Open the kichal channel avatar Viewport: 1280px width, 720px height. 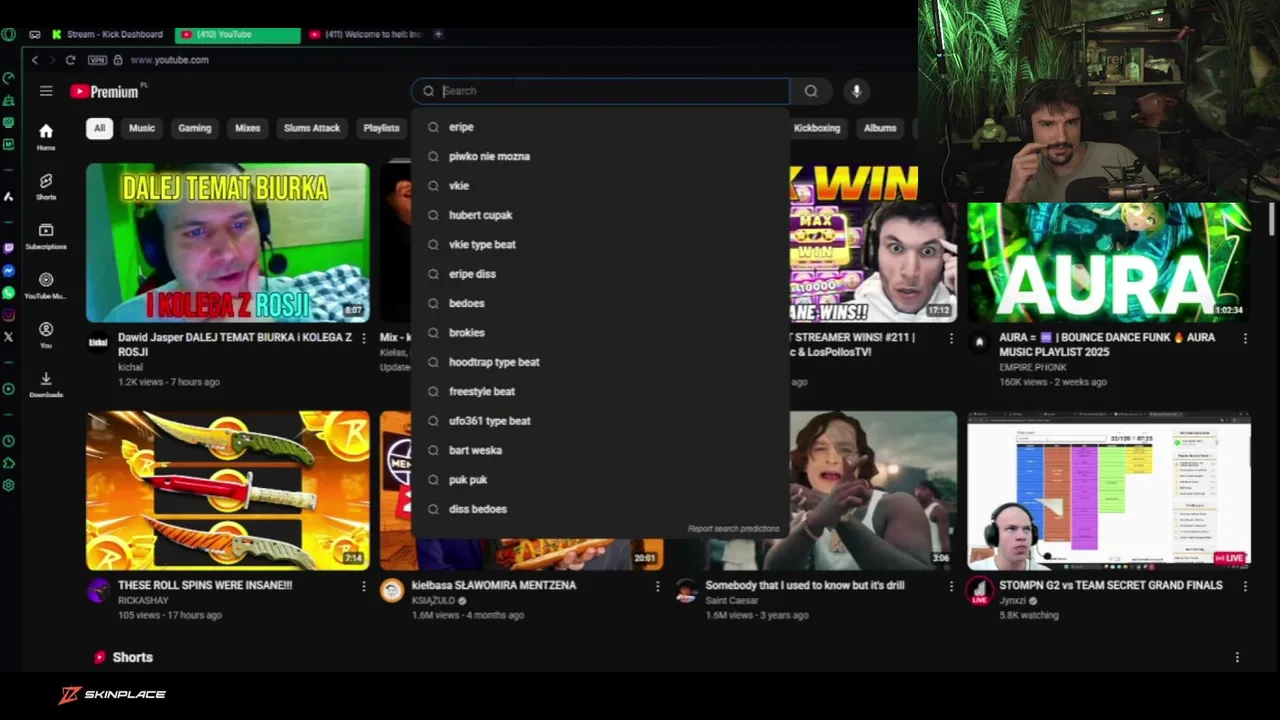pyautogui.click(x=98, y=342)
